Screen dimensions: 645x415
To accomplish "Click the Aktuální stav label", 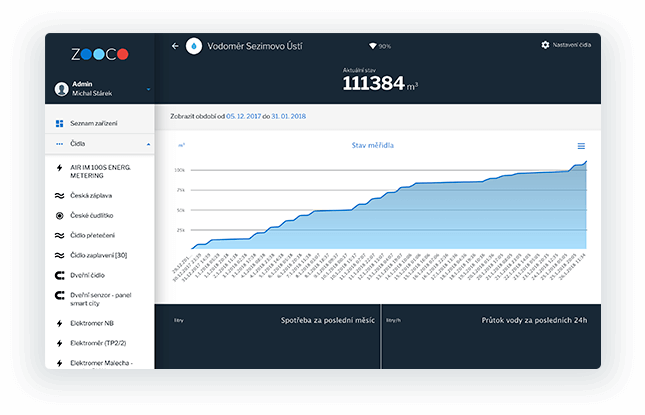I will click(x=359, y=70).
